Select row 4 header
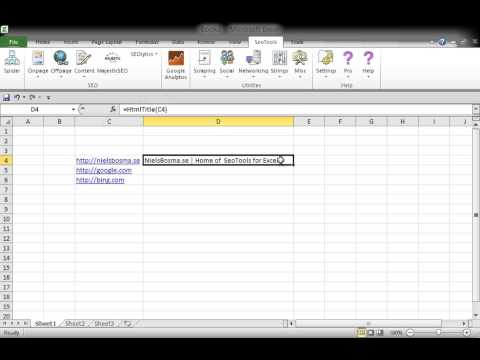This screenshot has width=480, height=360. [6, 160]
